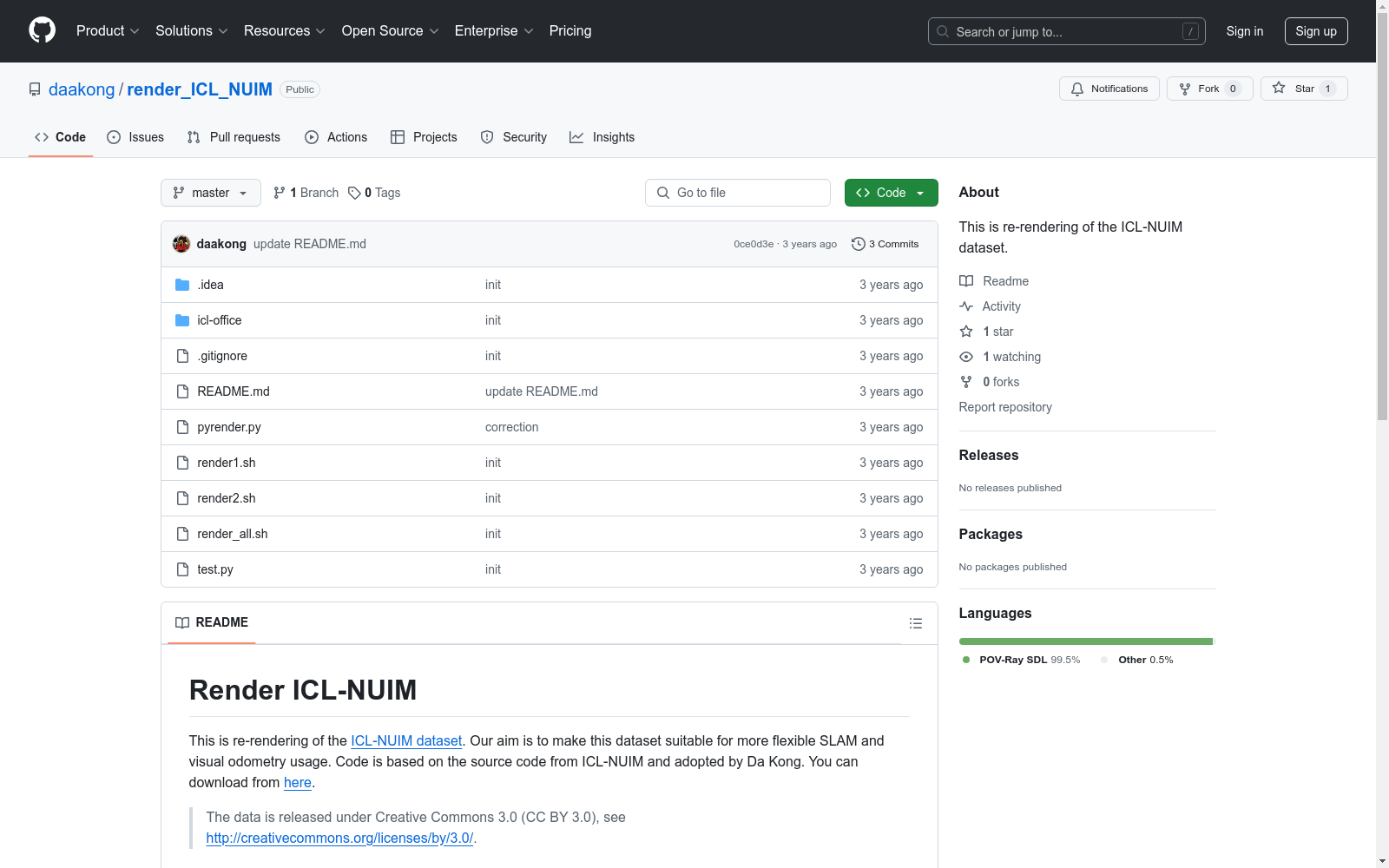Switch to the Pull requests tab

point(234,137)
